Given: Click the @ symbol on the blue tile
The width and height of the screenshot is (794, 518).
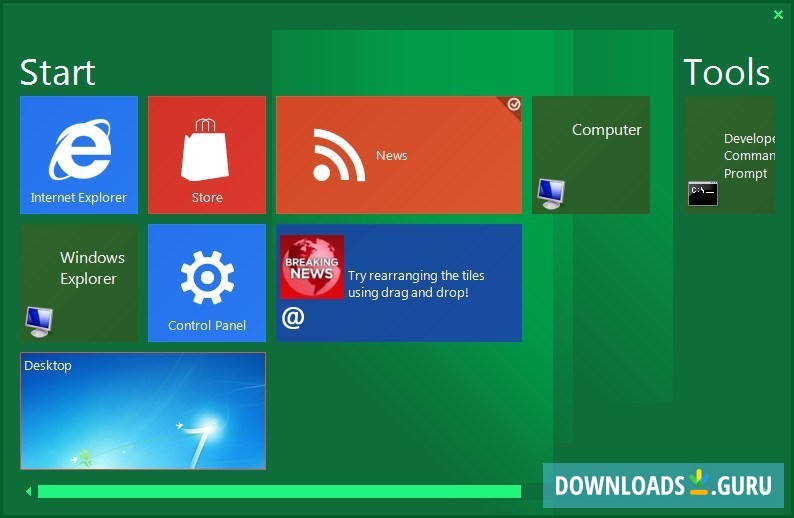Looking at the screenshot, I should [293, 318].
